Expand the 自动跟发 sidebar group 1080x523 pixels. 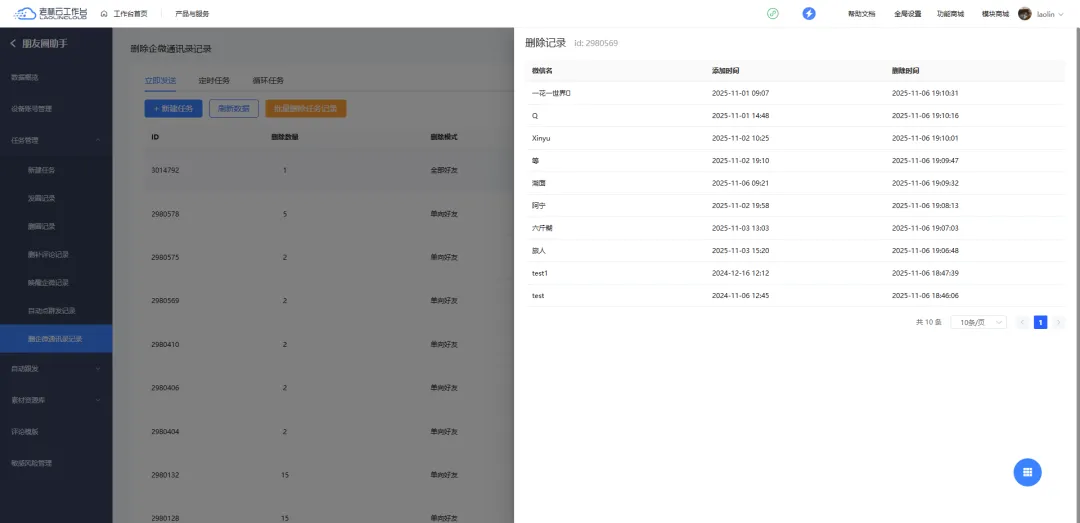56,369
